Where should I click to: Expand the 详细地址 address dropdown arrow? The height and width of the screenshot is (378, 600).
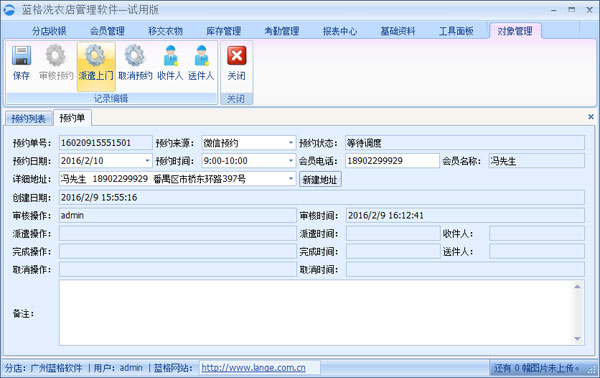(x=291, y=179)
